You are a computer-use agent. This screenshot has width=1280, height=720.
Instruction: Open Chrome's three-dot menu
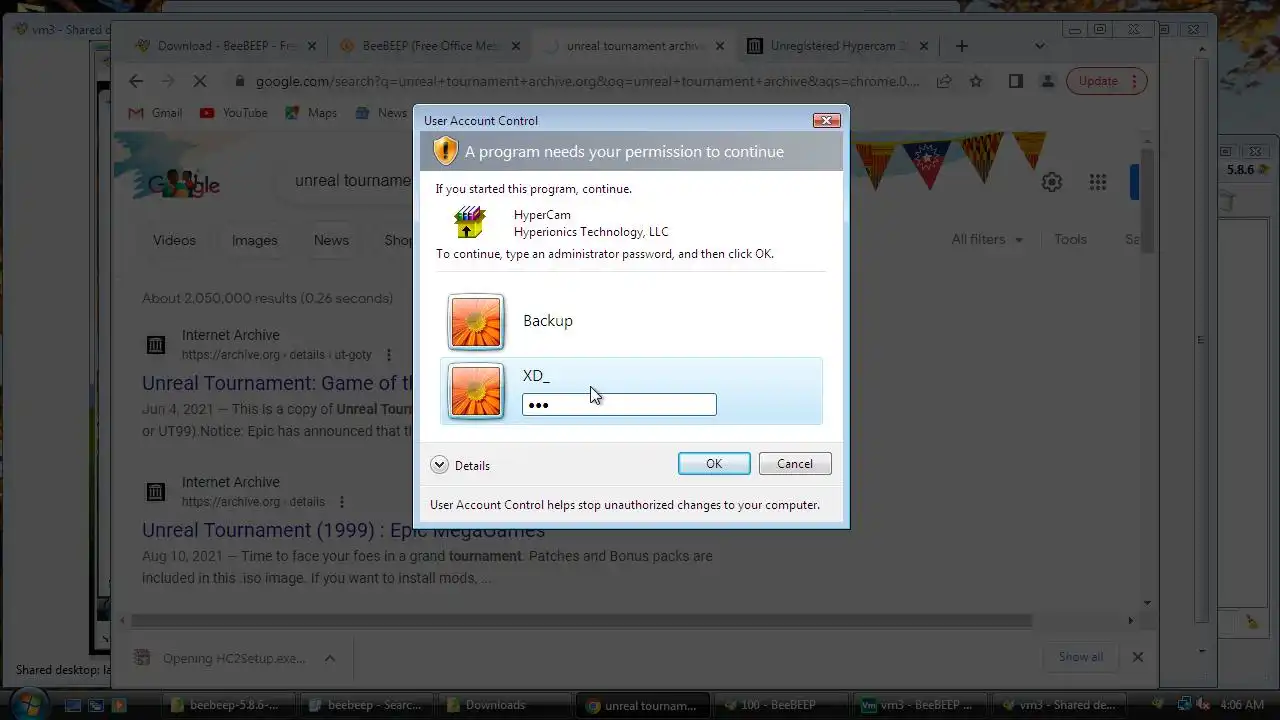(1135, 81)
